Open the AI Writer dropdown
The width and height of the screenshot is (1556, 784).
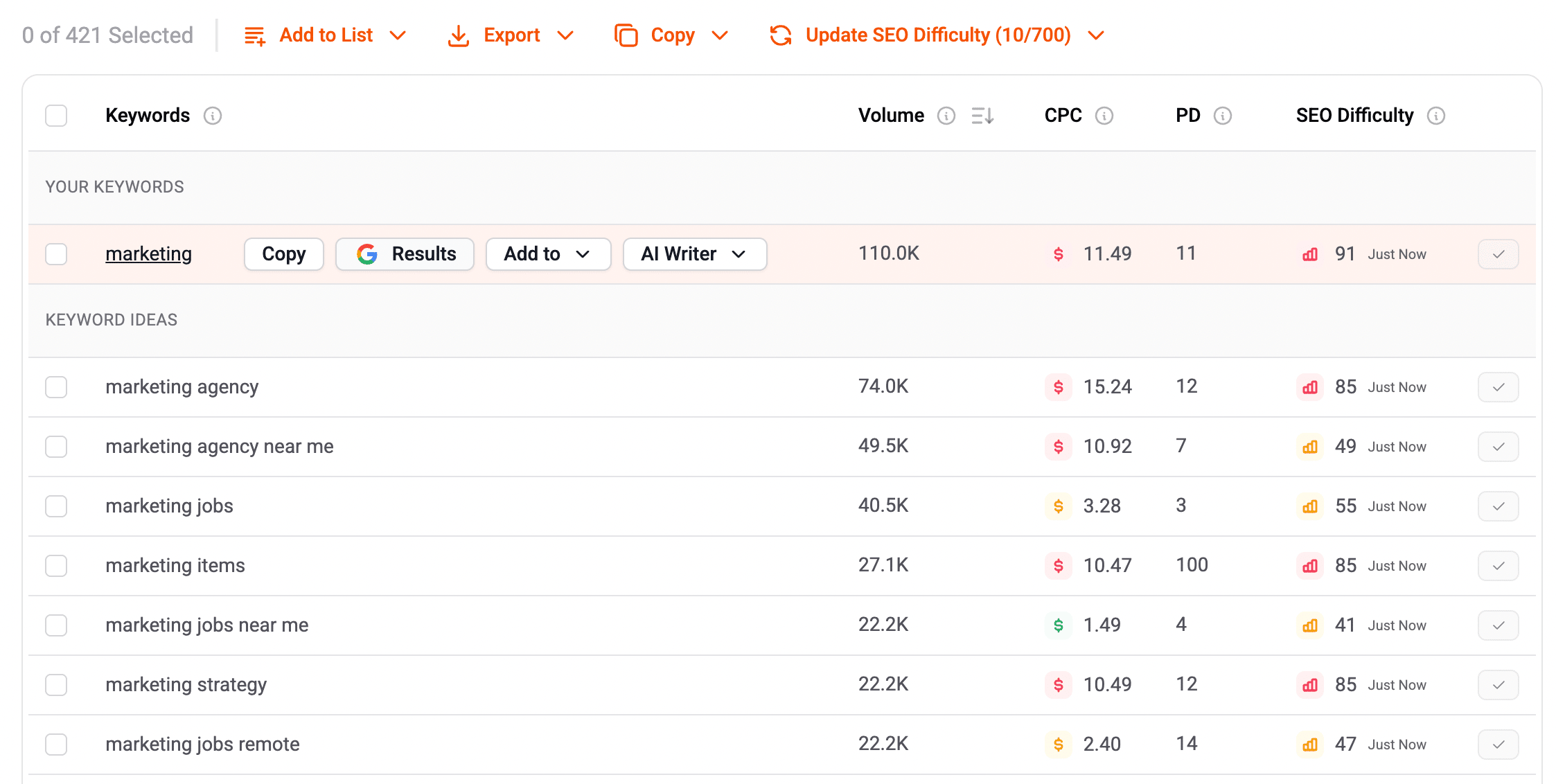point(694,254)
